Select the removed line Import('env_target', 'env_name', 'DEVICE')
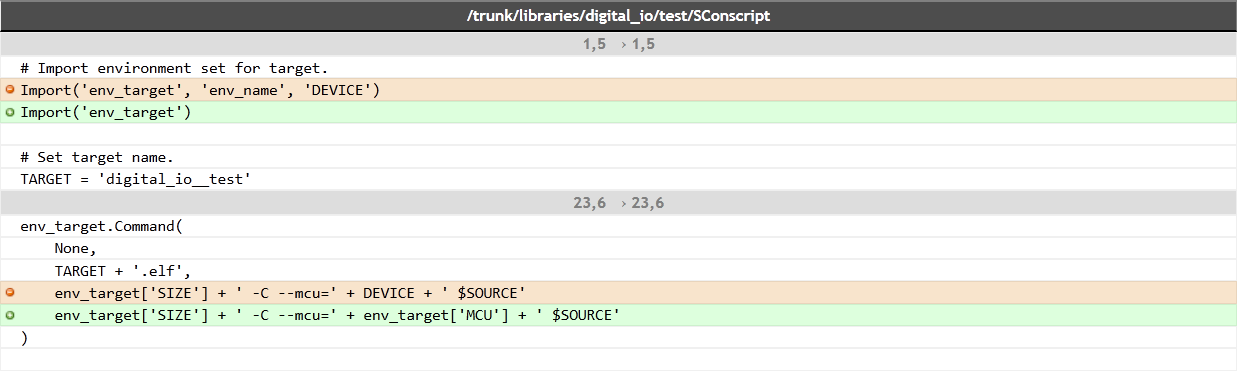This screenshot has width=1237, height=371. tap(618, 91)
